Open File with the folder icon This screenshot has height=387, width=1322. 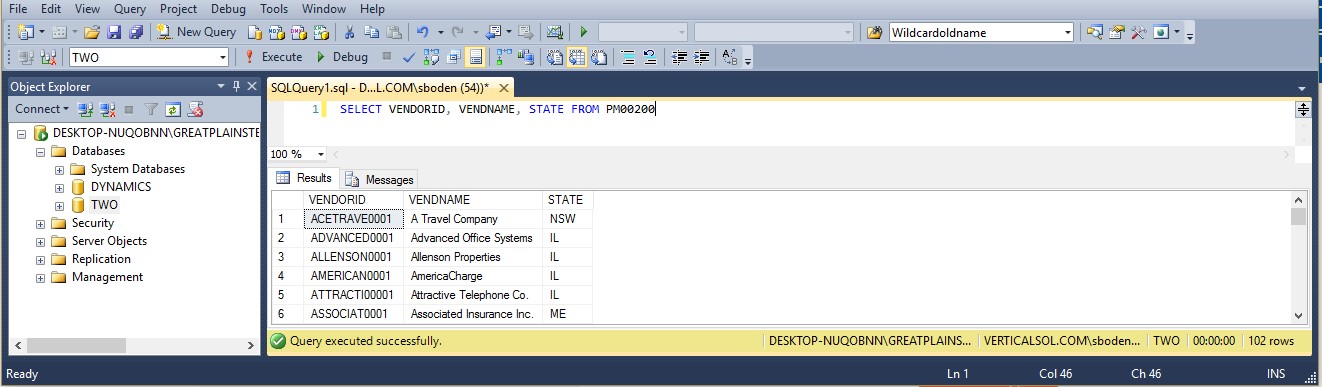coord(92,32)
